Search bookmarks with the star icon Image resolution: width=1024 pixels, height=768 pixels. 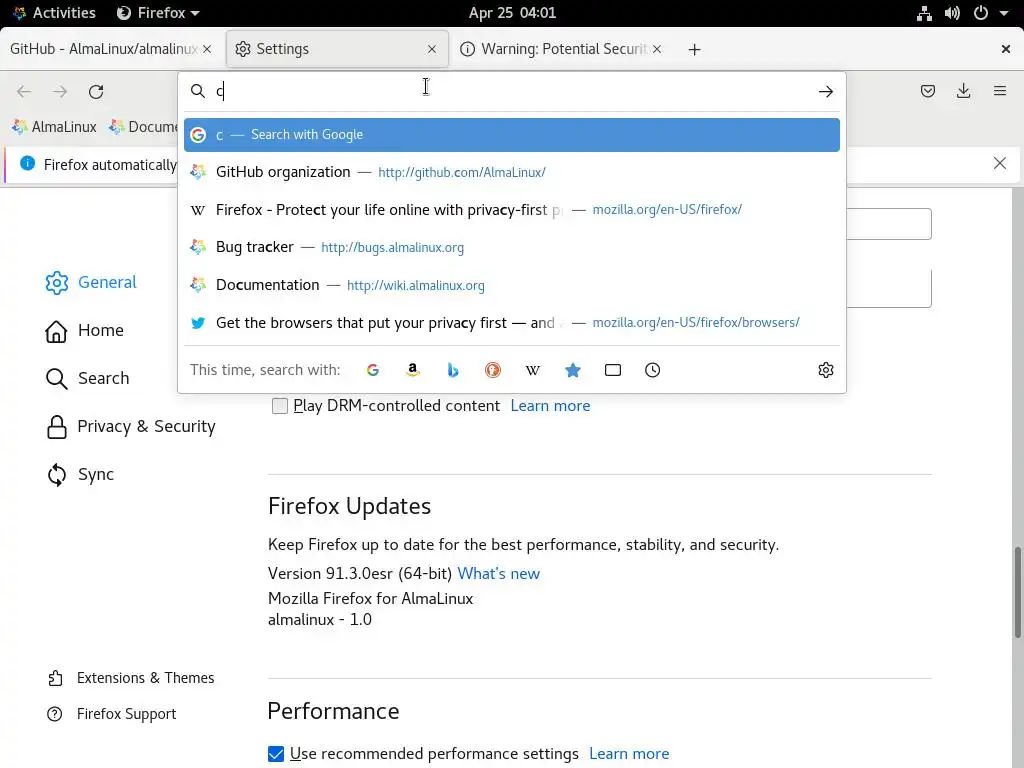coord(573,370)
